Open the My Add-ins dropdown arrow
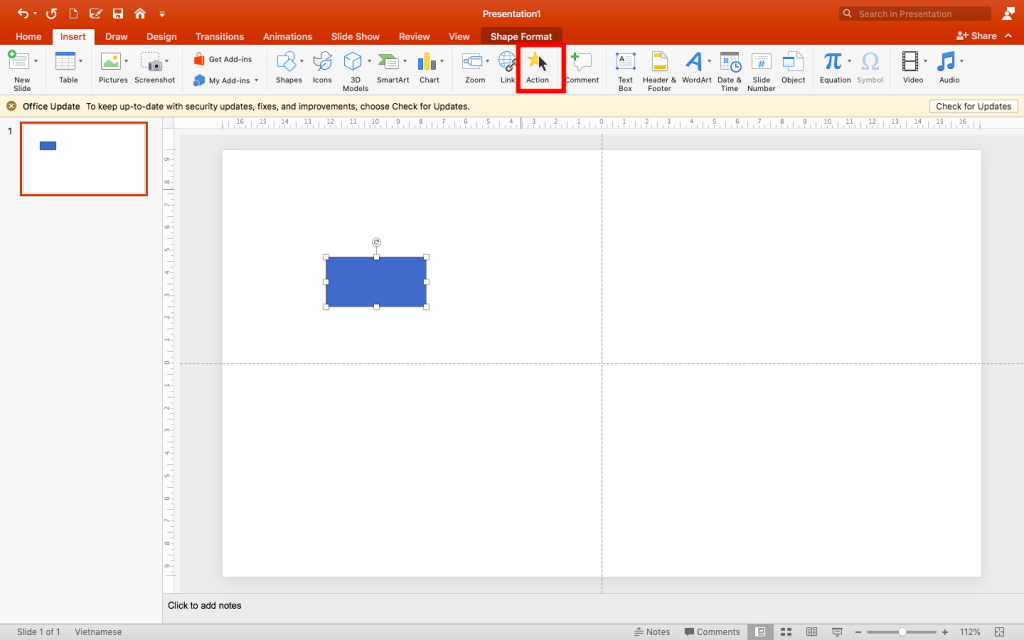Image resolution: width=1024 pixels, height=640 pixels. point(256,81)
